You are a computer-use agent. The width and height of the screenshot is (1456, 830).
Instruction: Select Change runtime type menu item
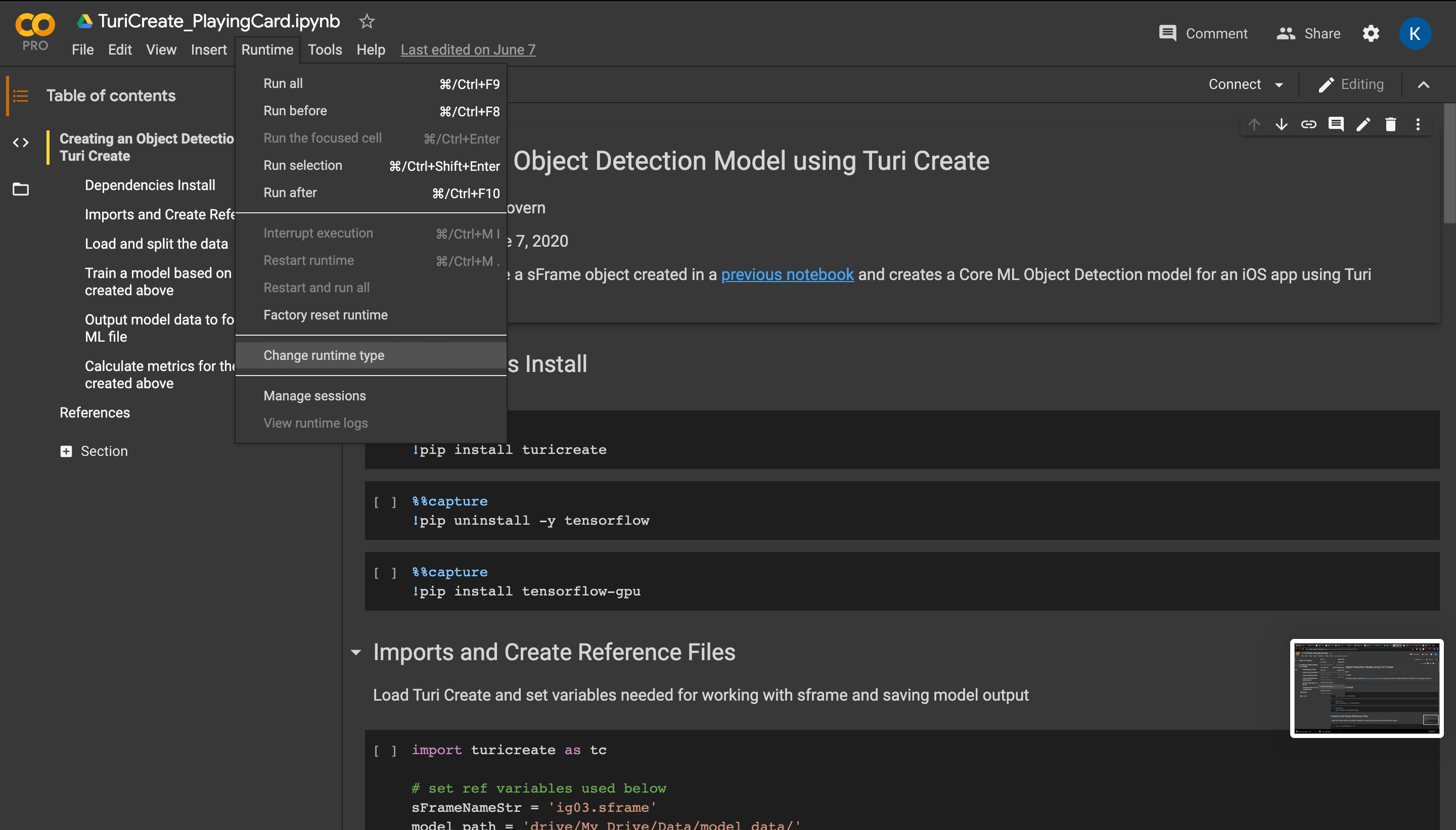pyautogui.click(x=324, y=355)
